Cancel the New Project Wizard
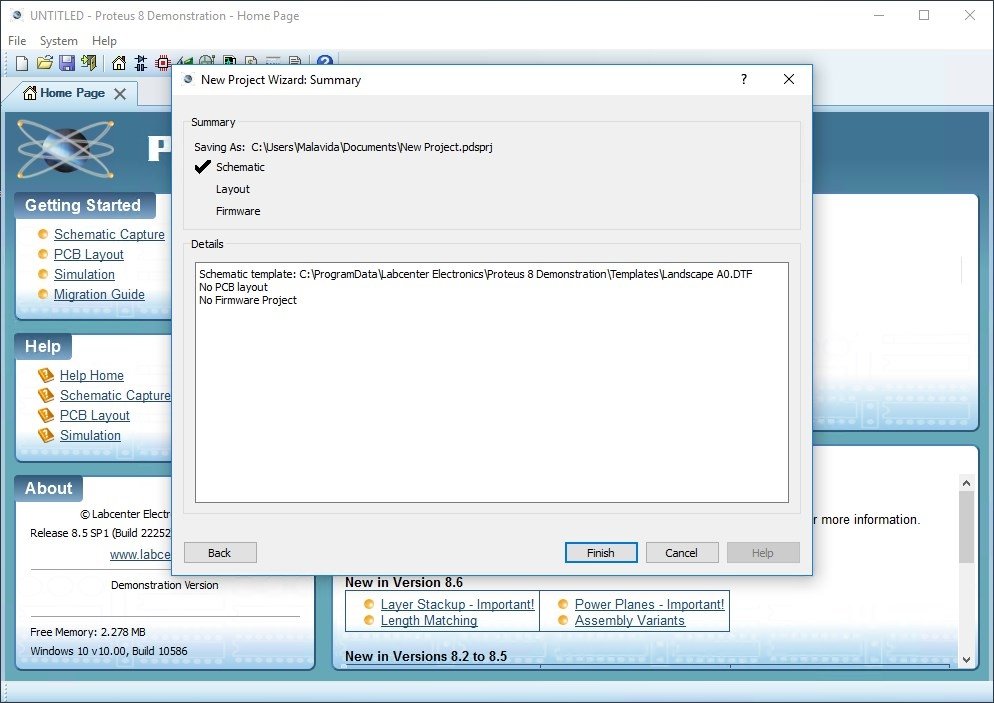Image resolution: width=994 pixels, height=703 pixels. [681, 553]
